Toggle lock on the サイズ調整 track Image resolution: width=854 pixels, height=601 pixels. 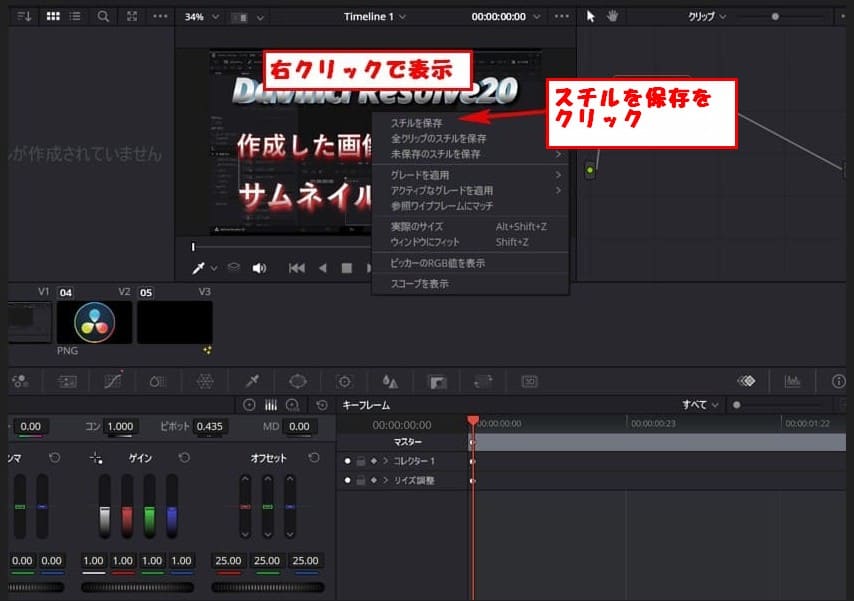(x=361, y=480)
